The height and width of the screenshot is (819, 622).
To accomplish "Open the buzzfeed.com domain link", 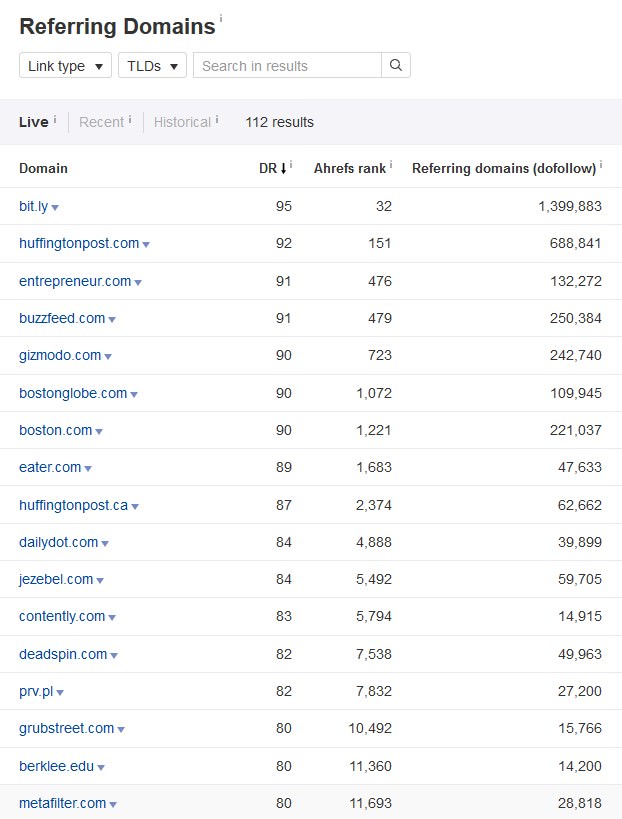I will coord(62,318).
